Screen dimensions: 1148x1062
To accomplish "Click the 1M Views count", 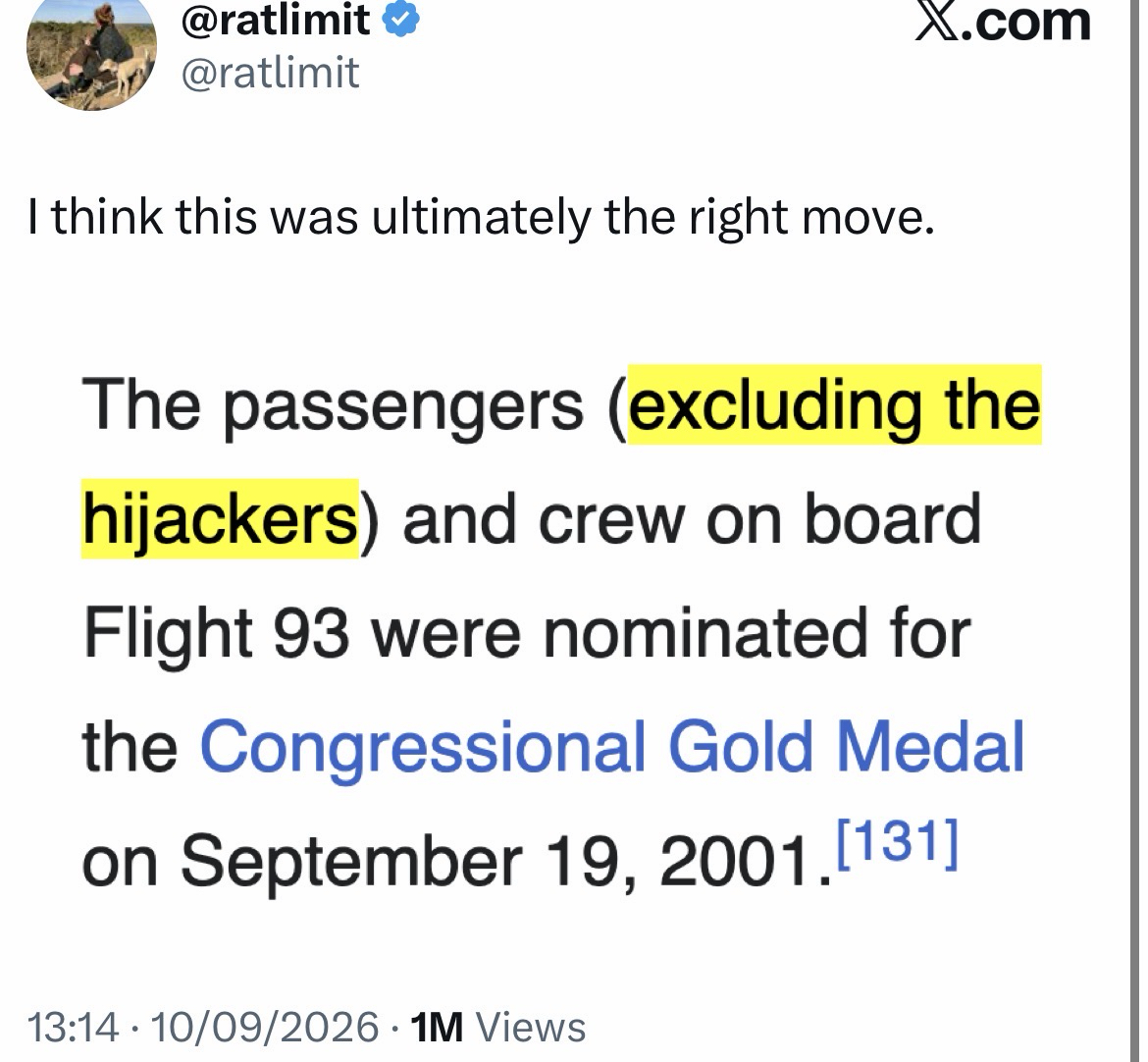I will [x=497, y=1026].
